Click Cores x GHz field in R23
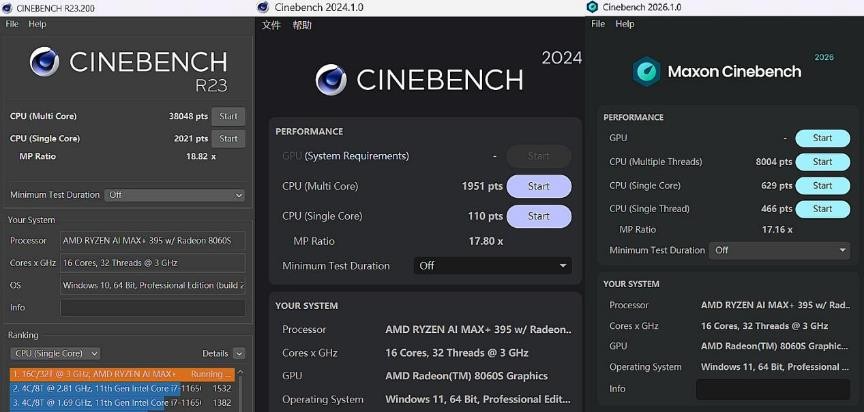 (x=153, y=263)
